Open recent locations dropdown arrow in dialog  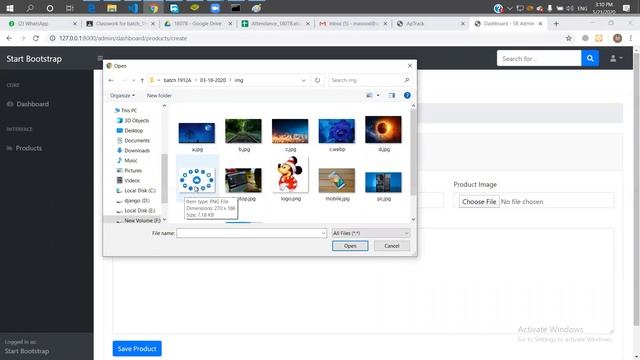click(x=133, y=80)
